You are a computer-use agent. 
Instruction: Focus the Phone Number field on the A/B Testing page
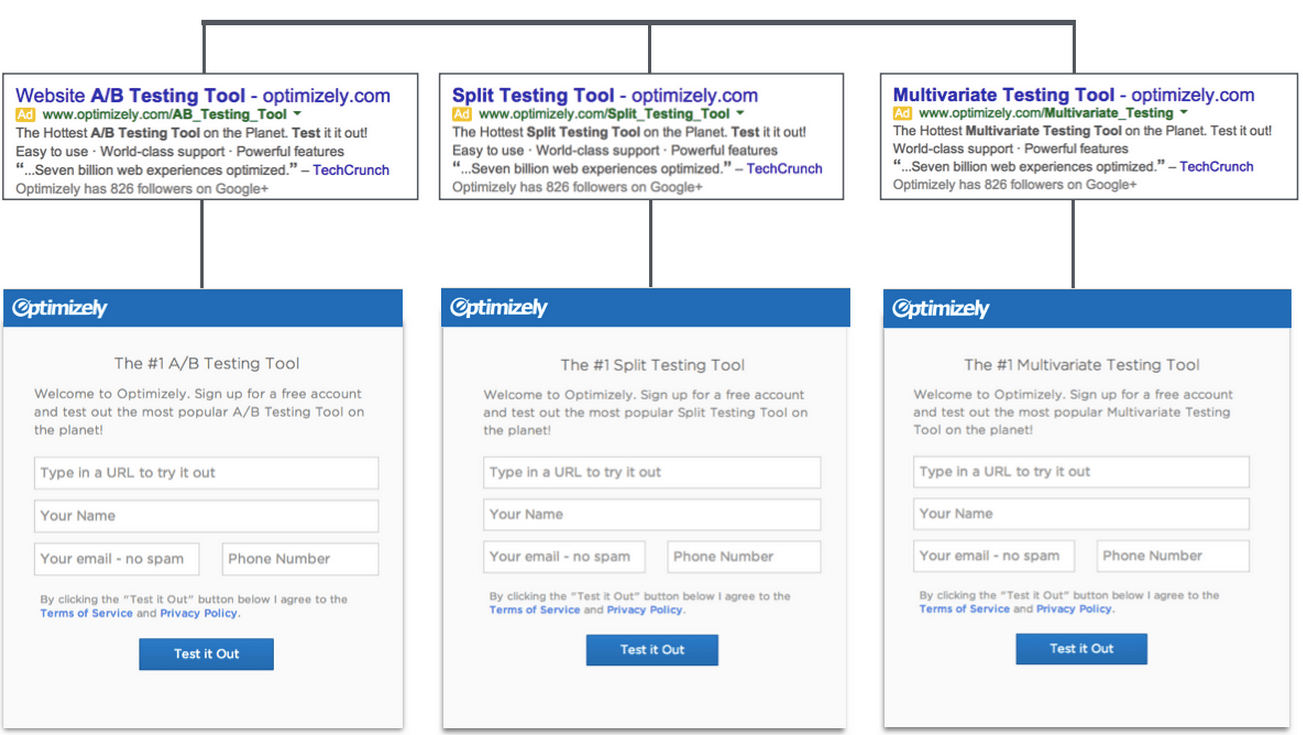300,559
